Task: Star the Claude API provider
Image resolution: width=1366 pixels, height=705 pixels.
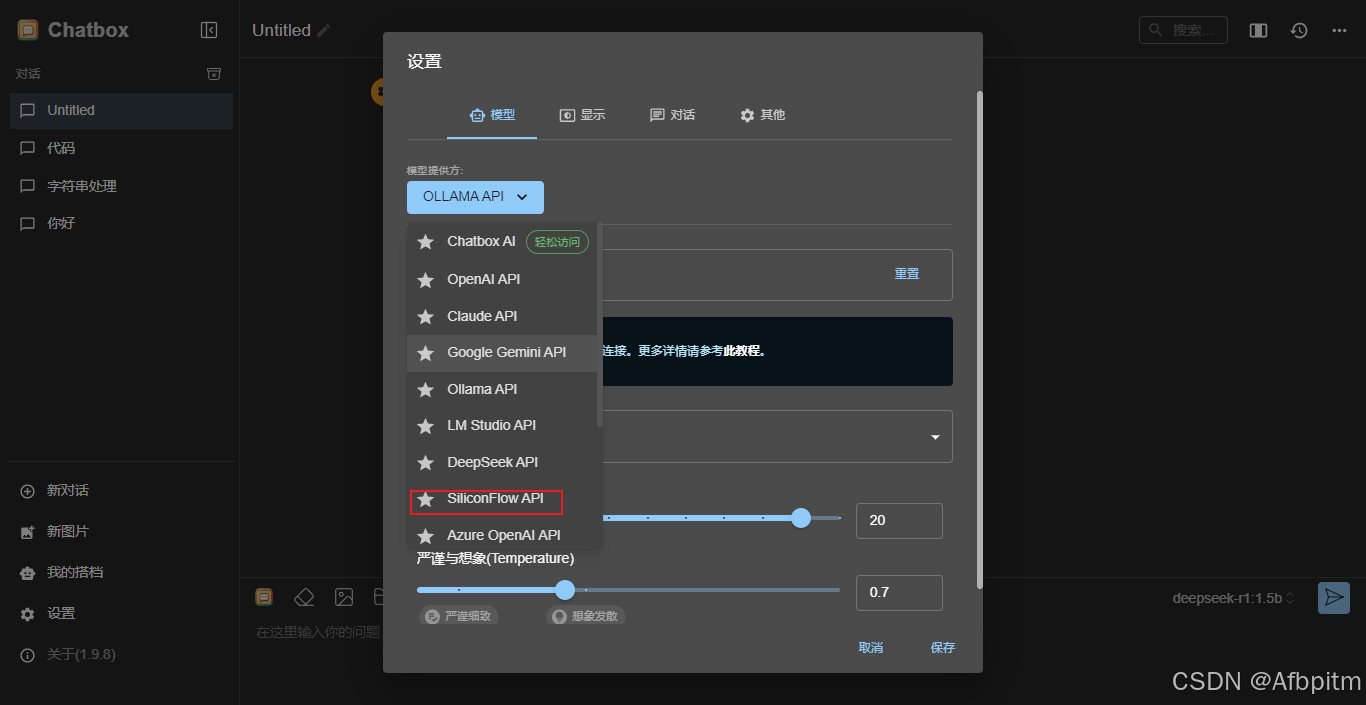Action: 426,317
